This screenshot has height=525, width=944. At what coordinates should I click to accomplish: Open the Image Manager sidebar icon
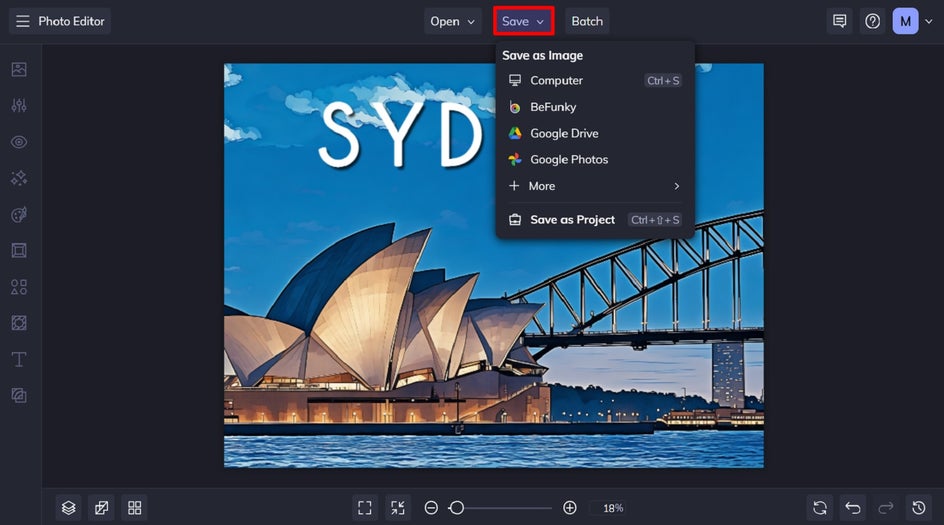coord(19,69)
